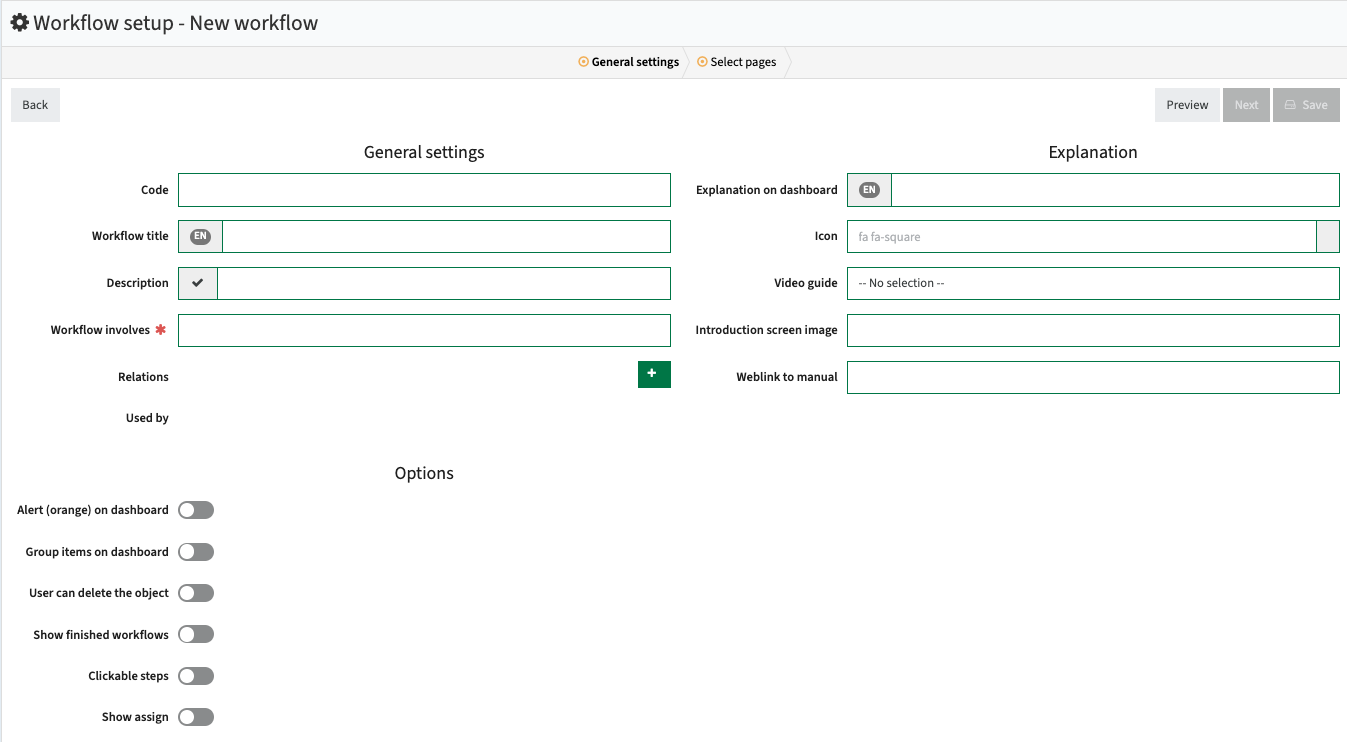Image resolution: width=1347 pixels, height=742 pixels.
Task: Click the EN language badge for Workflow title
Action: pos(200,236)
